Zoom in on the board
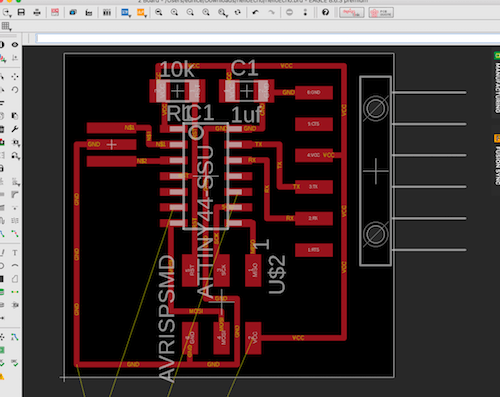This screenshot has height=397, width=500. tap(174, 13)
